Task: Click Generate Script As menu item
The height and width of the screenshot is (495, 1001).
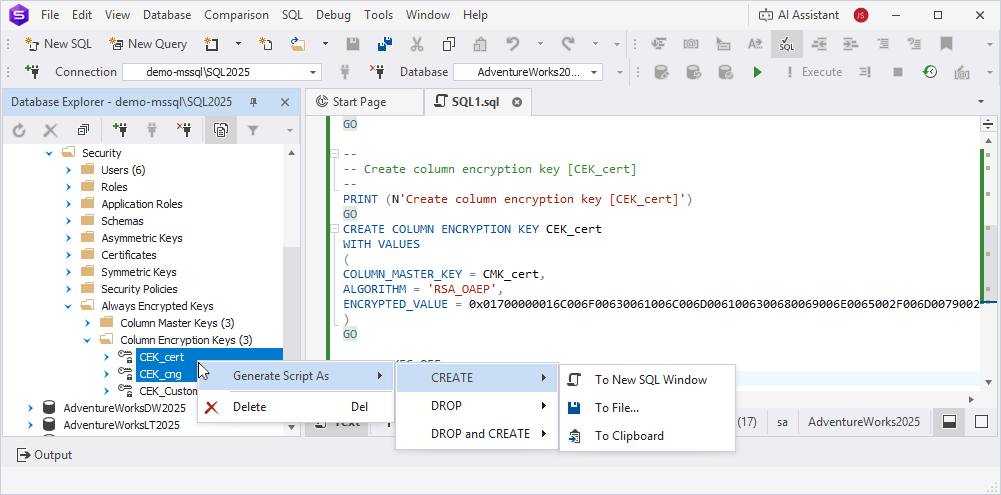Action: [x=296, y=376]
